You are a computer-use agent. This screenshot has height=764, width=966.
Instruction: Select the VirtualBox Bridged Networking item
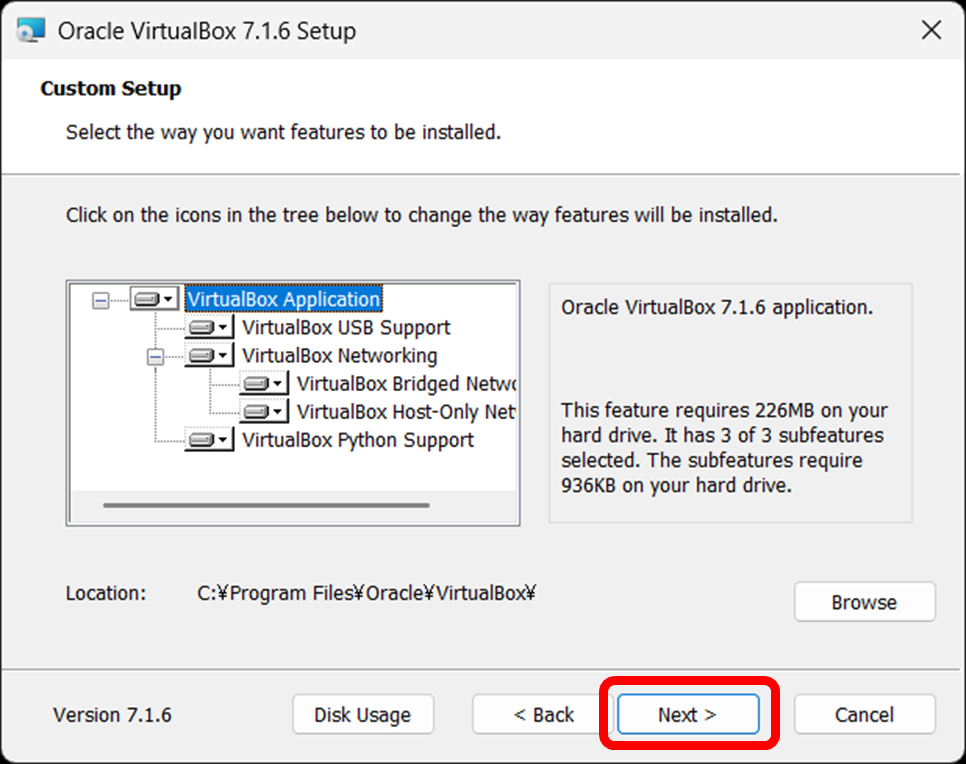pyautogui.click(x=406, y=384)
